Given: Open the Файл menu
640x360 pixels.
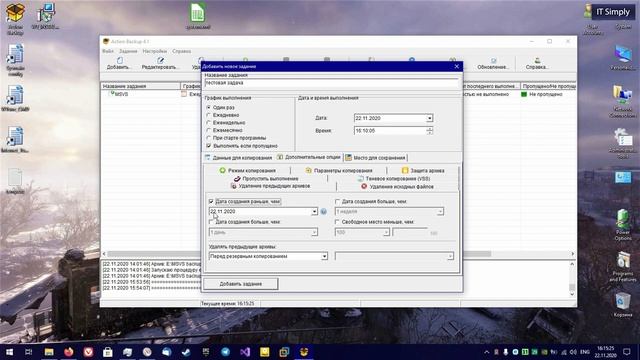Looking at the screenshot, I should point(108,51).
